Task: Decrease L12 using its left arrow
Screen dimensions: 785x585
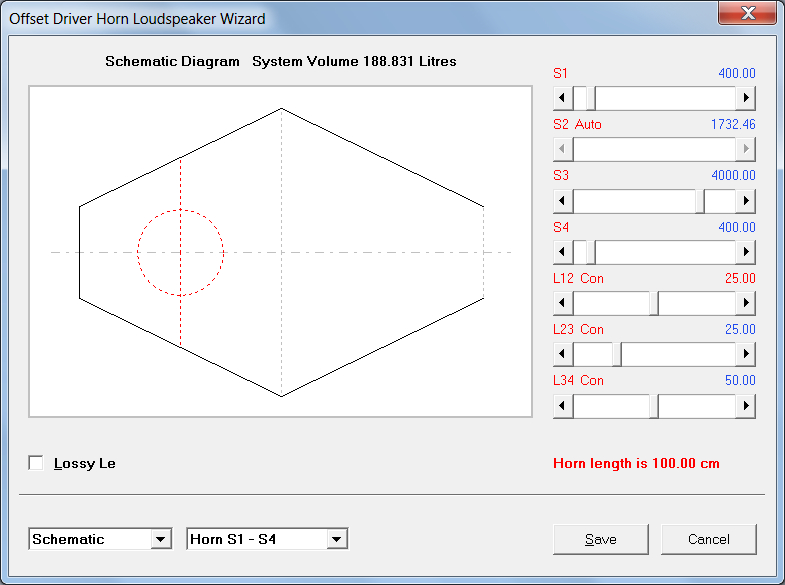Action: 563,303
